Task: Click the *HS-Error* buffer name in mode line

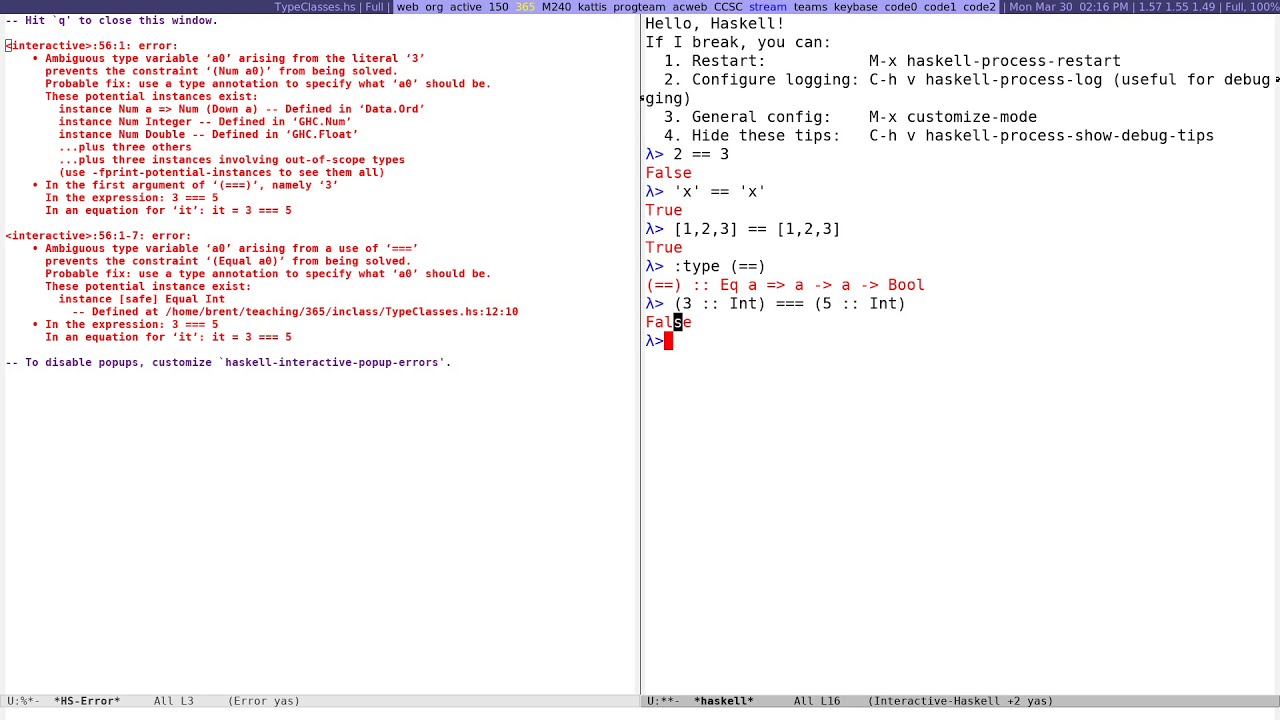Action: point(87,701)
